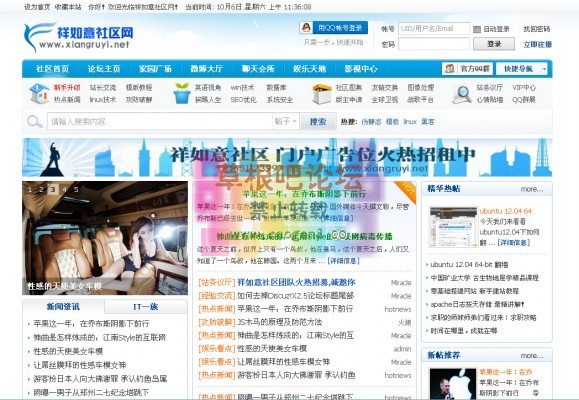Click the 登录 button
Viewport: 579px width, 400px height.
[494, 44]
